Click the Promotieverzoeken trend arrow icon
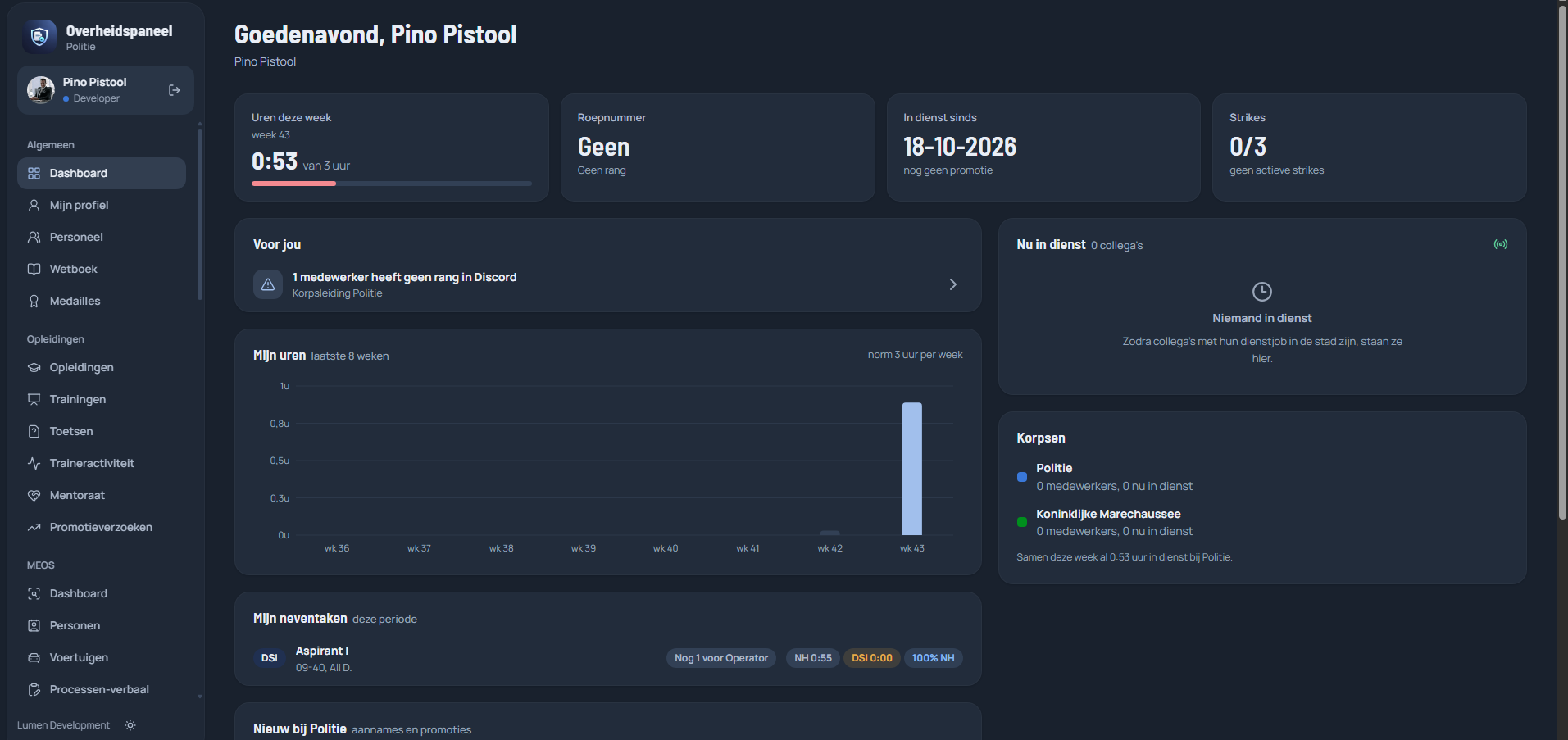The width and height of the screenshot is (1568, 740). coord(34,527)
